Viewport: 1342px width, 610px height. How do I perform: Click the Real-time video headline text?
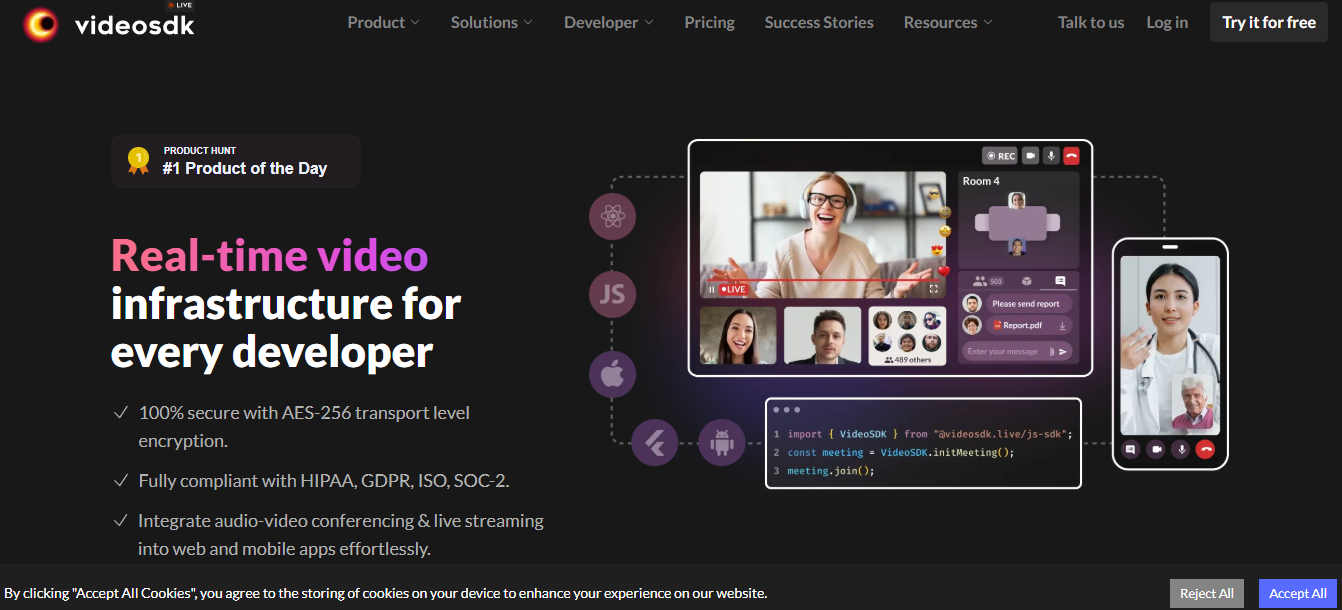point(270,256)
